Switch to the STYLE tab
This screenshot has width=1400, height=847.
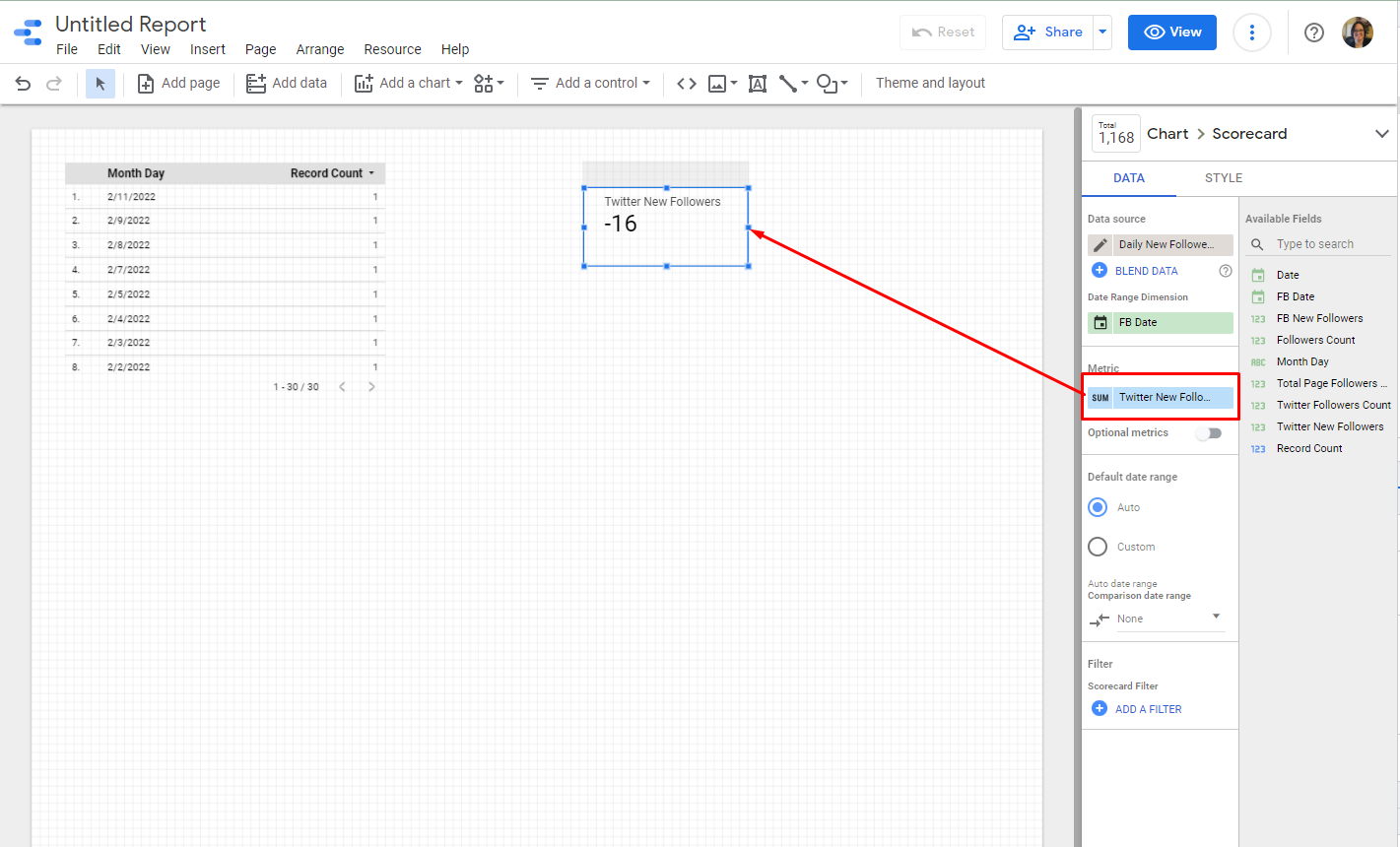tap(1223, 178)
